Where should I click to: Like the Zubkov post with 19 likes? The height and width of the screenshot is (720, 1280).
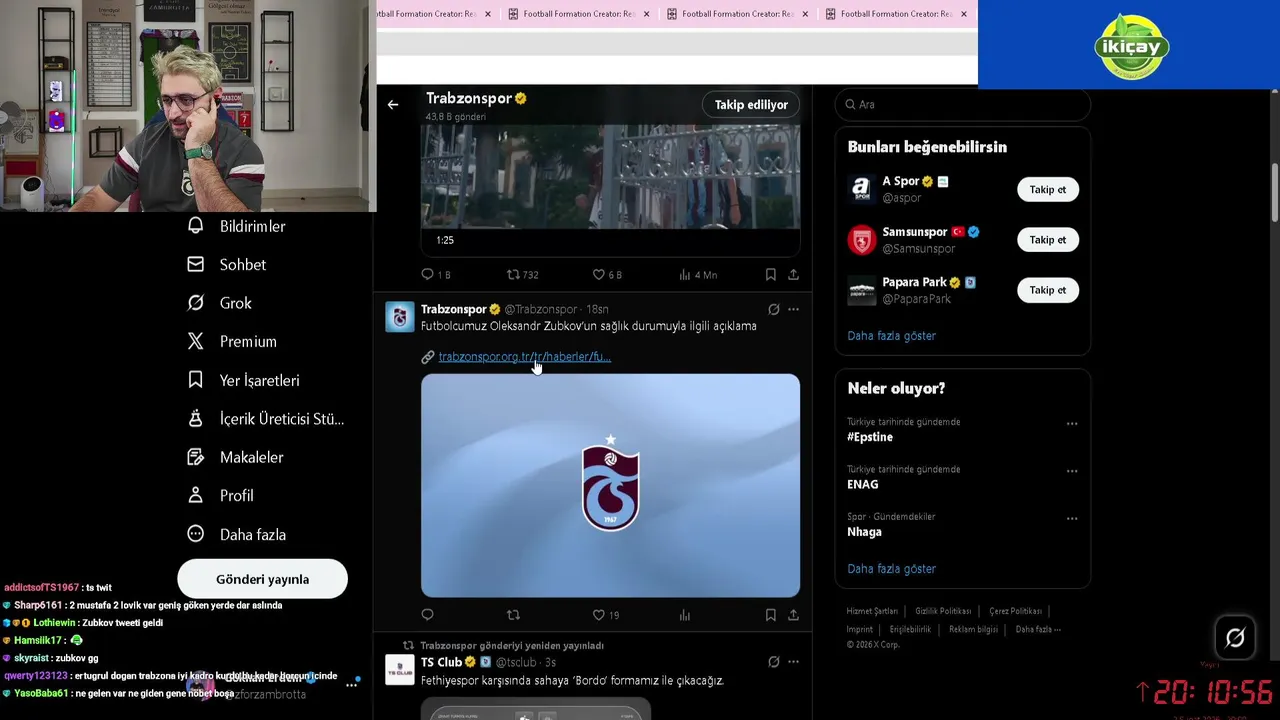[605, 615]
